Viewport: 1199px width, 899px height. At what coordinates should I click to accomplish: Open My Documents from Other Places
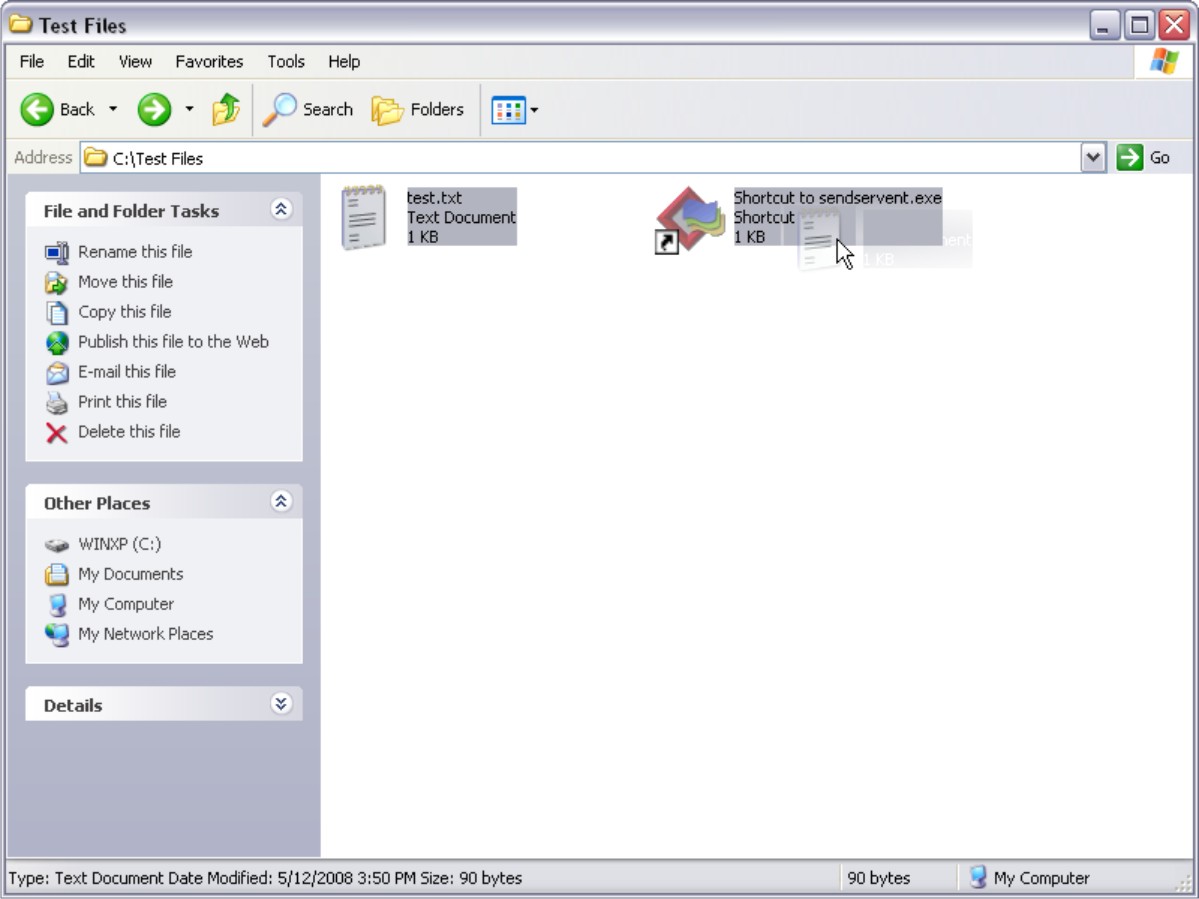[x=129, y=573]
